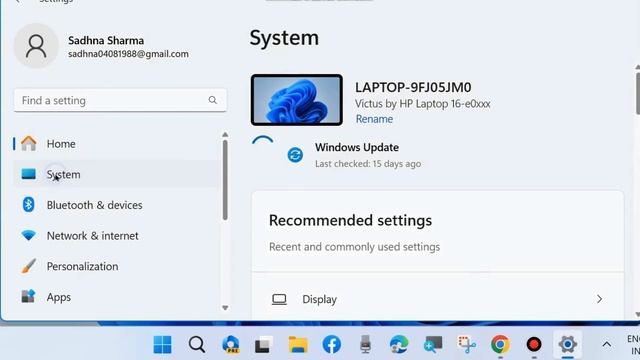
Task: Click the LAPTOP-9FJ05JM0 device name
Action: 413,87
